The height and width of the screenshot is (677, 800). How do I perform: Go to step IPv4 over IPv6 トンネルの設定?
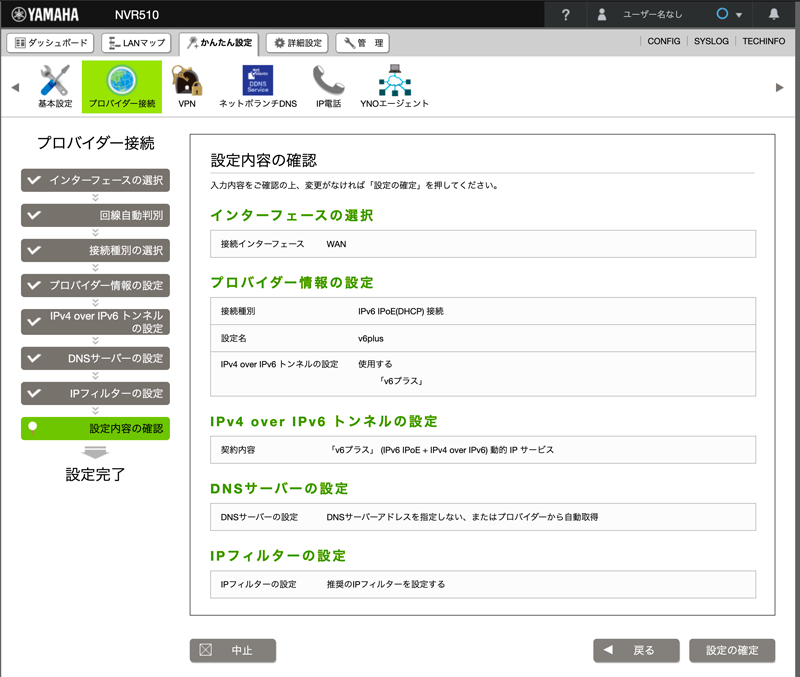95,322
